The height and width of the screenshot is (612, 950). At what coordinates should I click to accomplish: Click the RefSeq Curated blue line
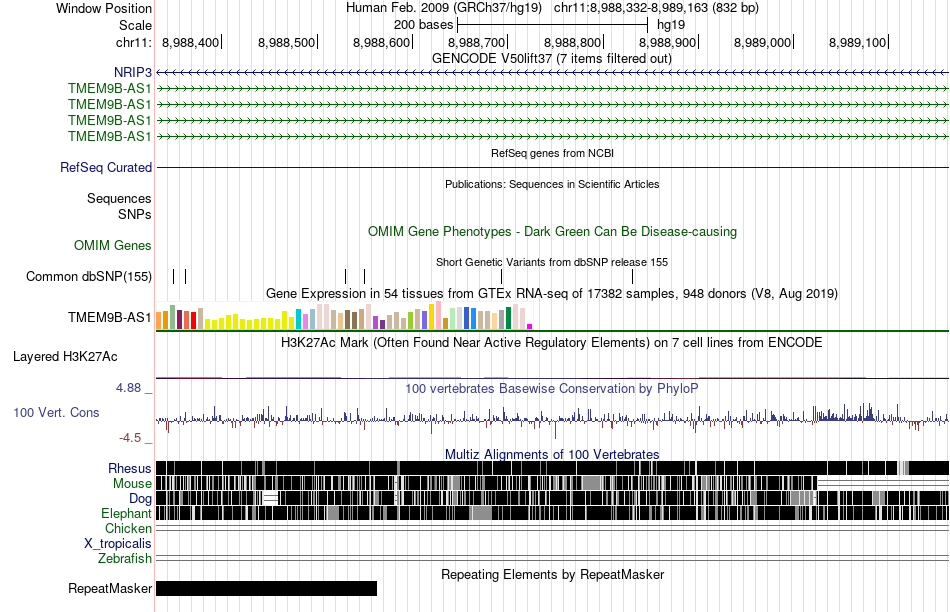553,167
